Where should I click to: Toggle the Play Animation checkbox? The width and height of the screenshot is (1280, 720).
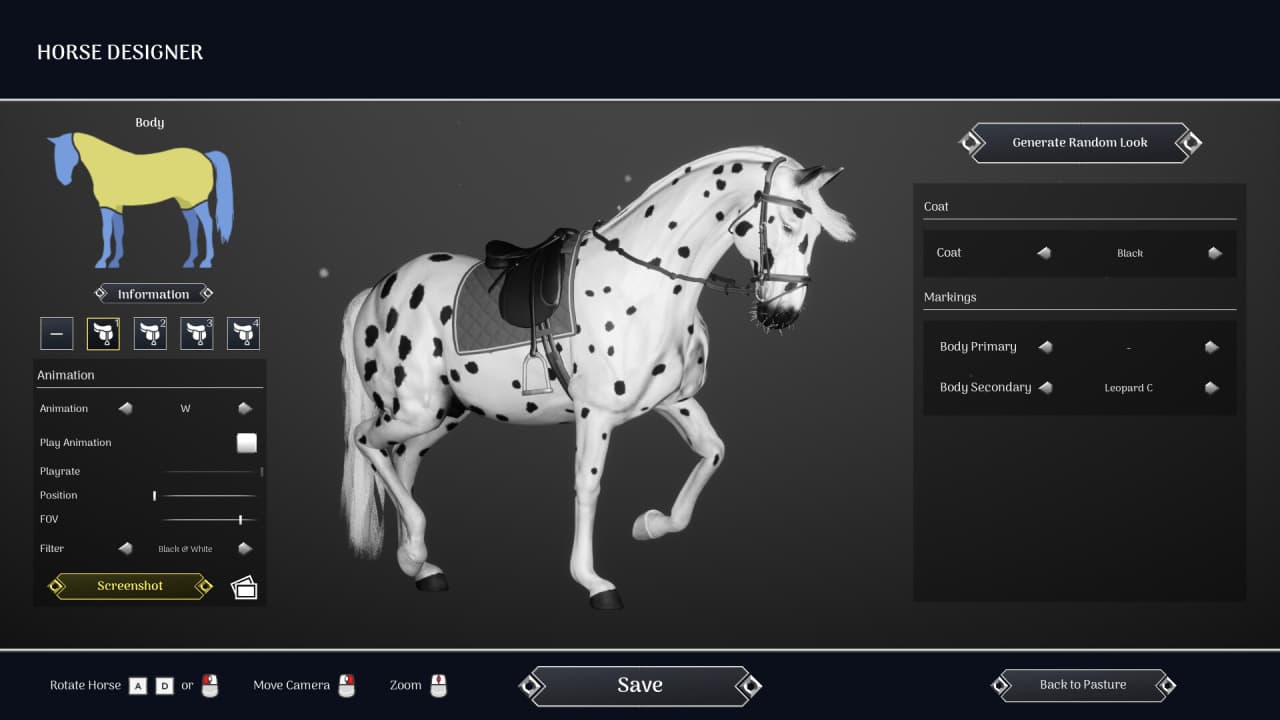tap(246, 443)
